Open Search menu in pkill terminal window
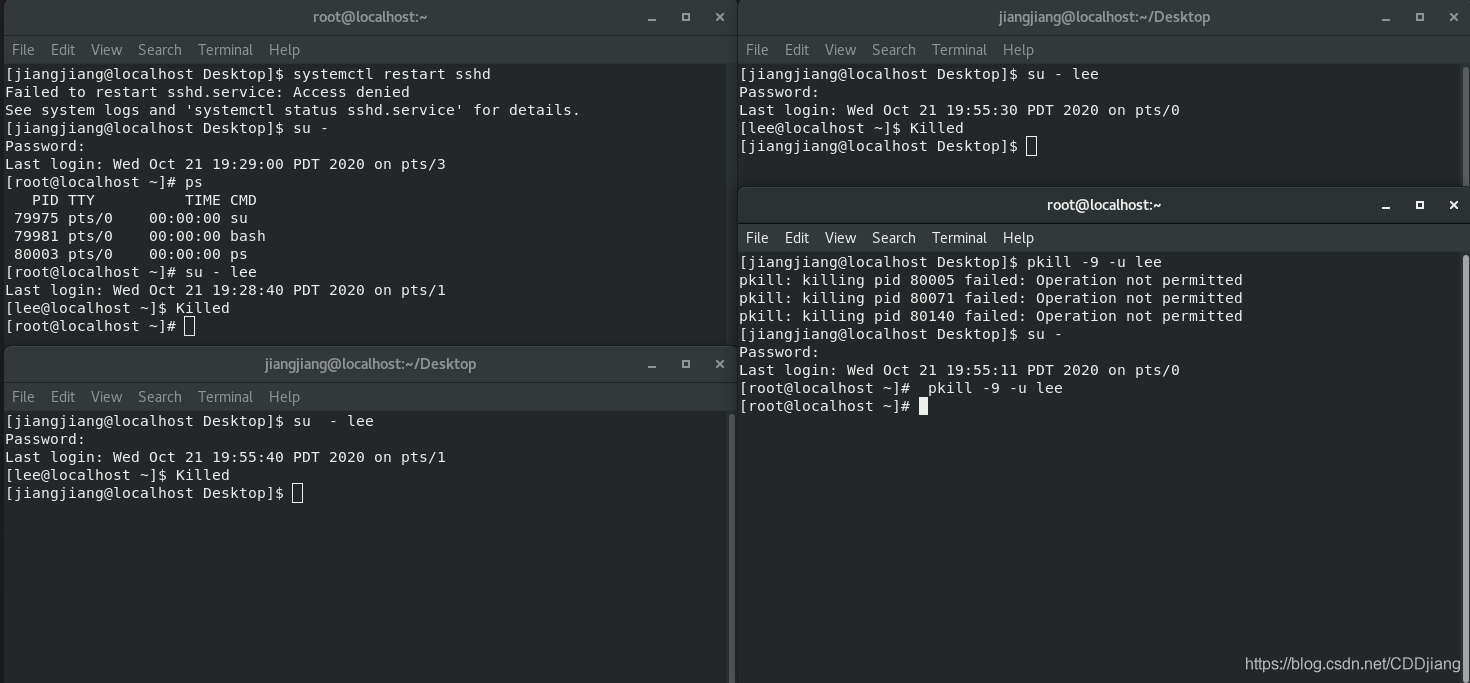Screen dimensions: 1470x683 [x=894, y=238]
